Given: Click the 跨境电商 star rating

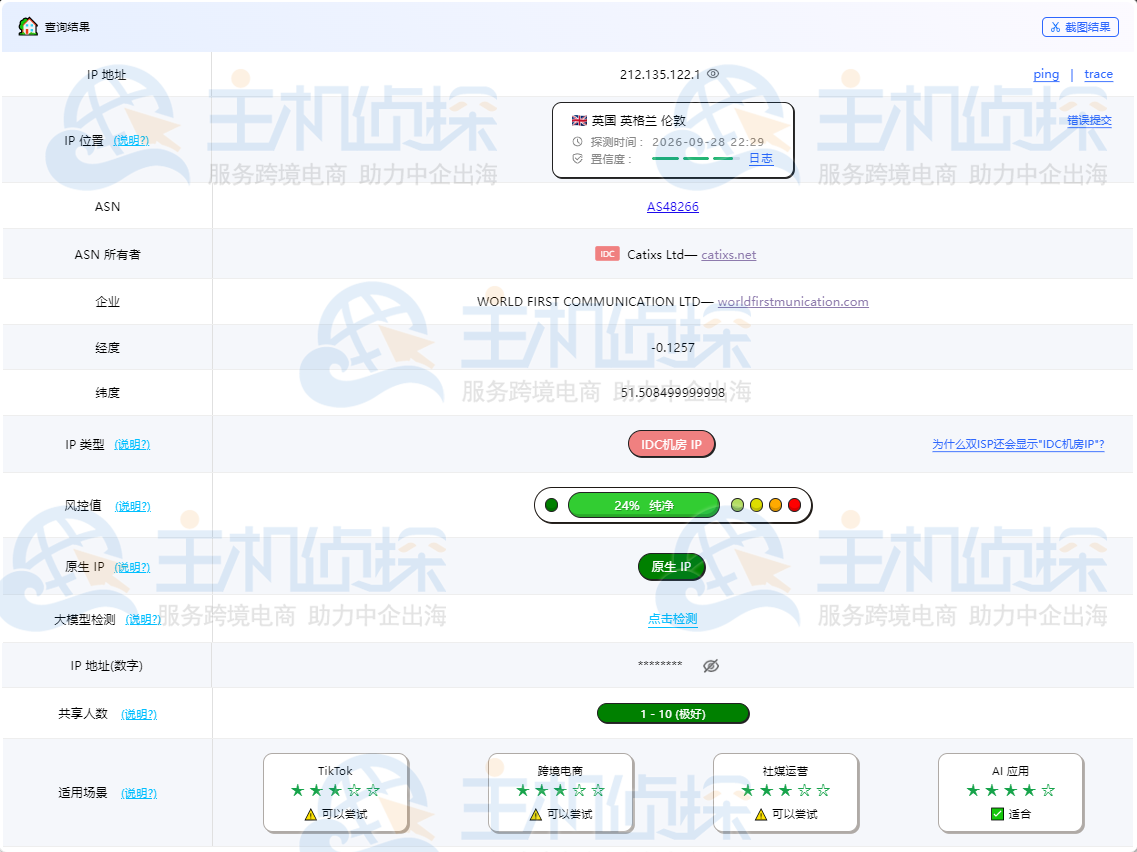Looking at the screenshot, I should pos(560,790).
